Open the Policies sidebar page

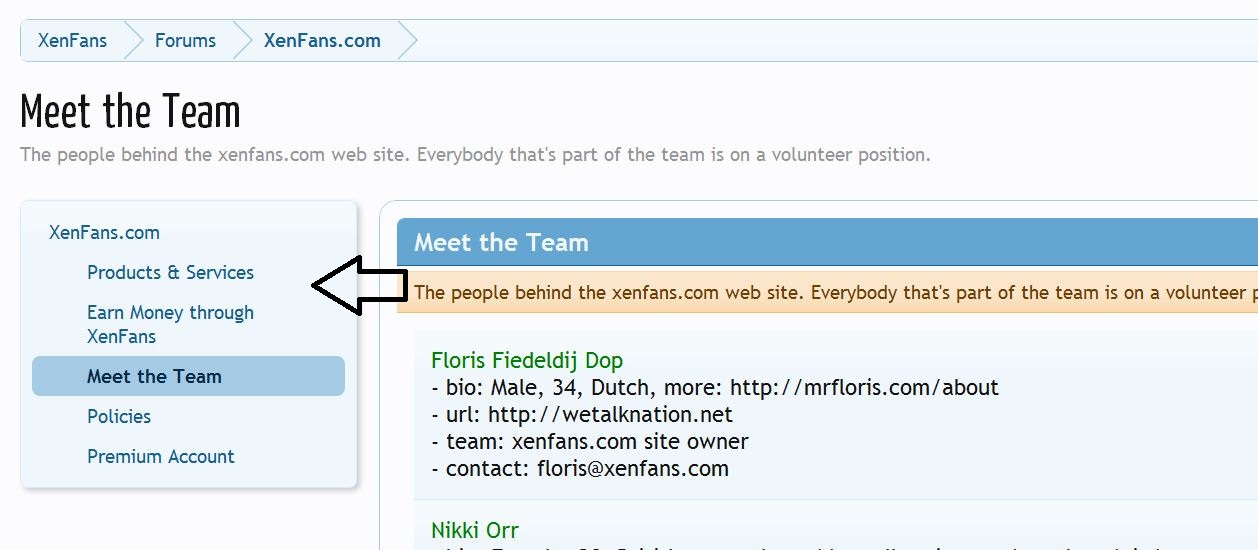119,417
